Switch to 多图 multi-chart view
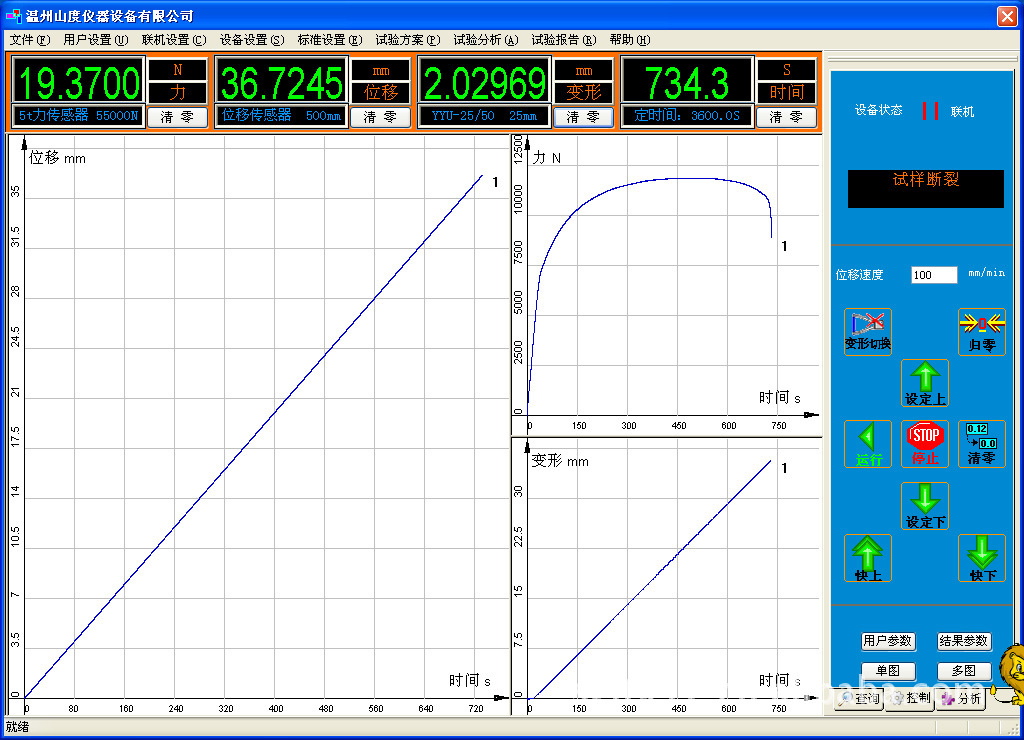The height and width of the screenshot is (740, 1024). coord(963,671)
